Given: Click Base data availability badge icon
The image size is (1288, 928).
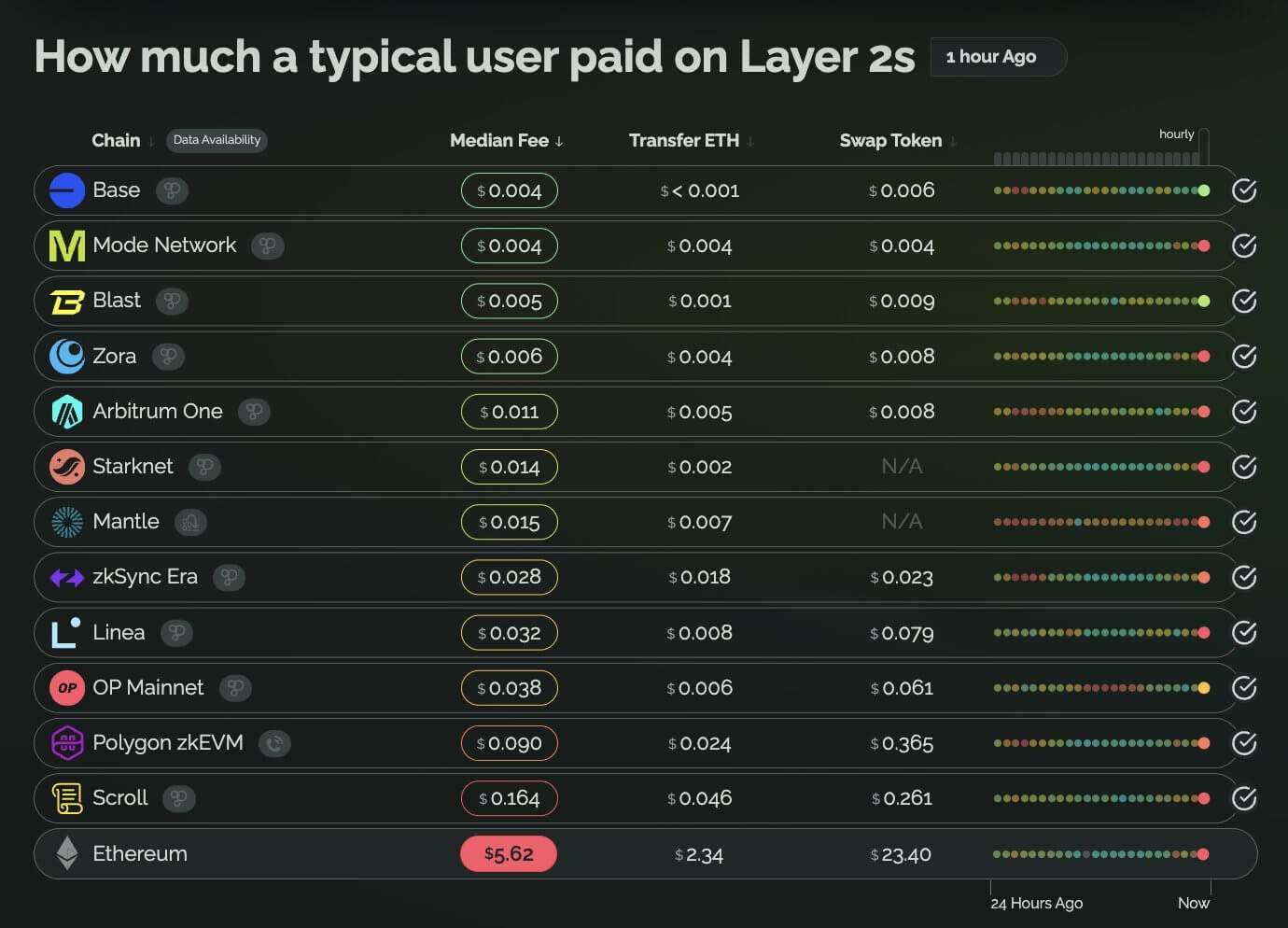Looking at the screenshot, I should (x=172, y=191).
